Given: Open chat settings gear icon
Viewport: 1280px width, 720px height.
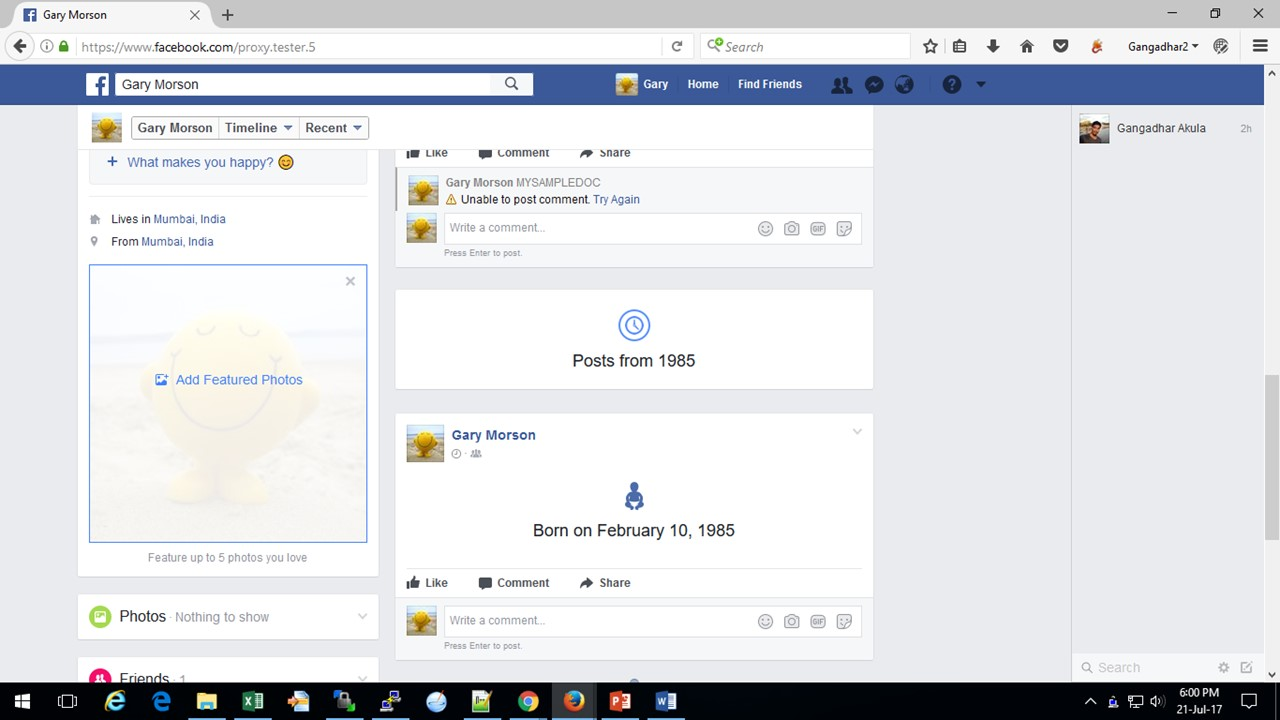Looking at the screenshot, I should click(x=1223, y=667).
